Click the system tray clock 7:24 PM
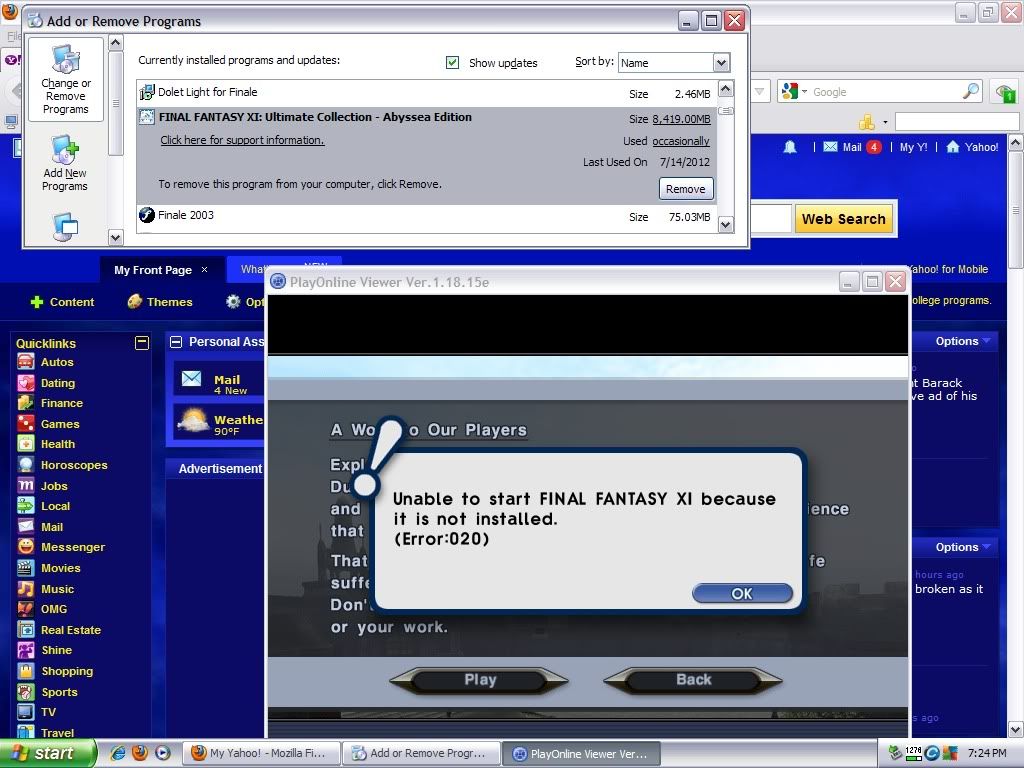 coord(987,753)
